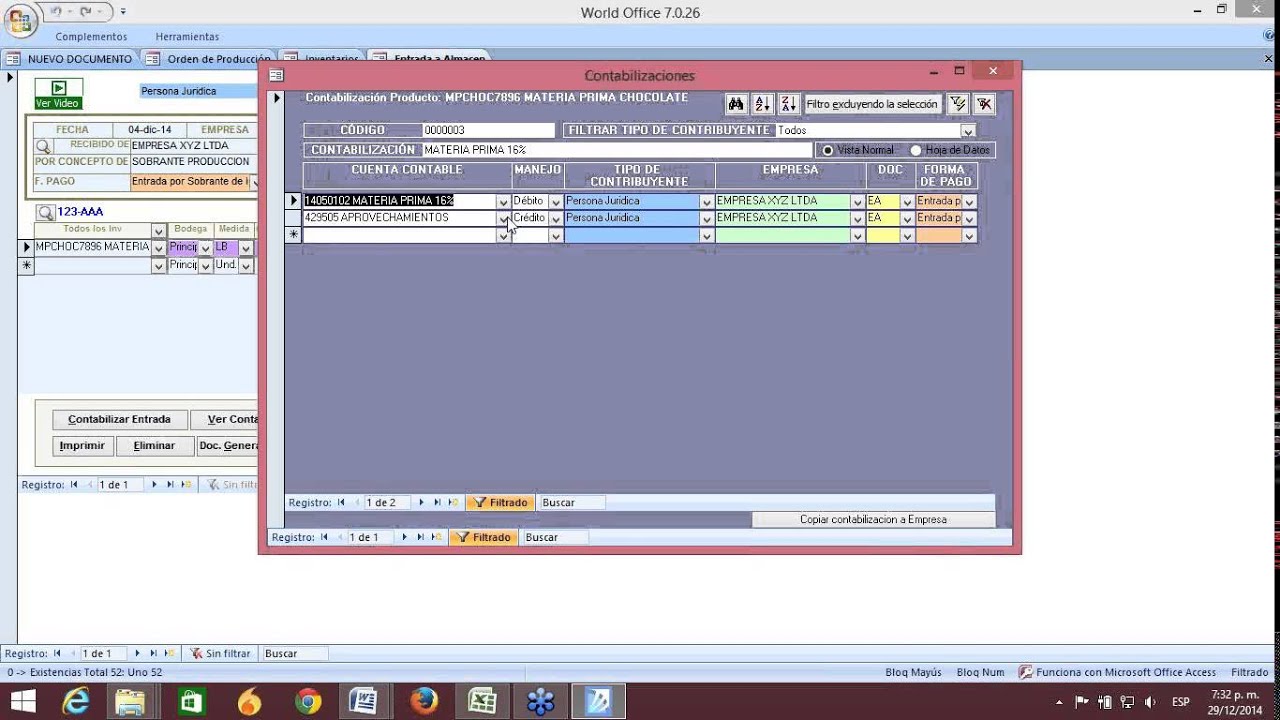Screen dimensions: 1280x720
Task: Click the Imprimir button
Action: point(82,446)
